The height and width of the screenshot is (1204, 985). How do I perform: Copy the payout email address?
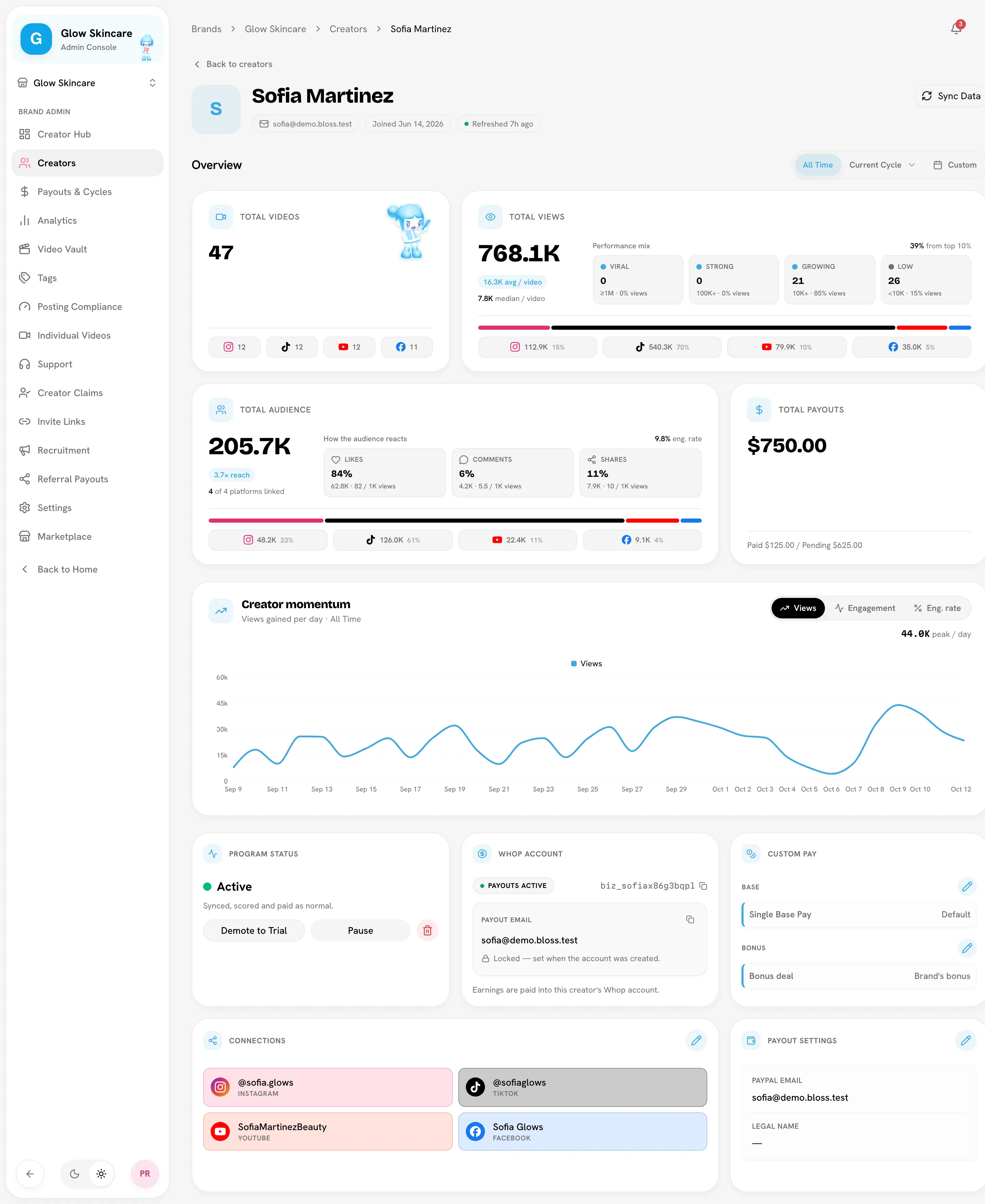click(690, 919)
